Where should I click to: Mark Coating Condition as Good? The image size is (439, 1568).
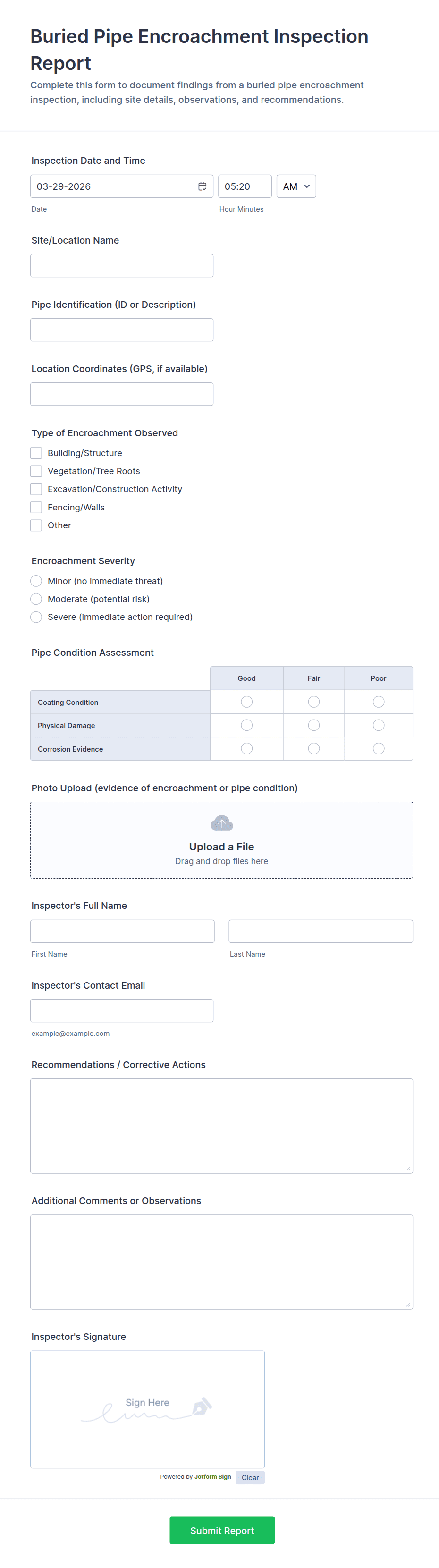tap(246, 702)
